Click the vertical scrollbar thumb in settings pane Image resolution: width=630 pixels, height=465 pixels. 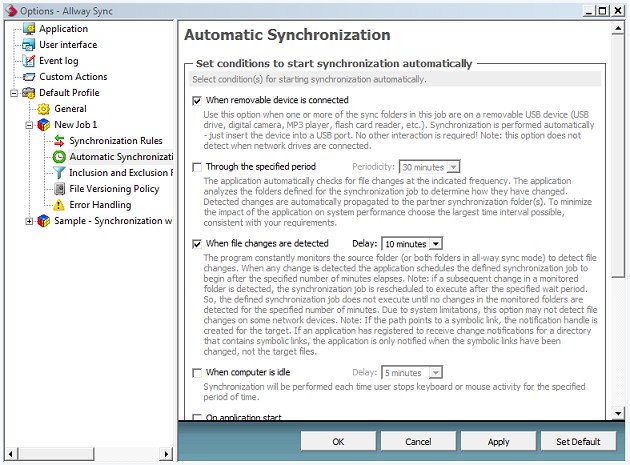[x=618, y=156]
